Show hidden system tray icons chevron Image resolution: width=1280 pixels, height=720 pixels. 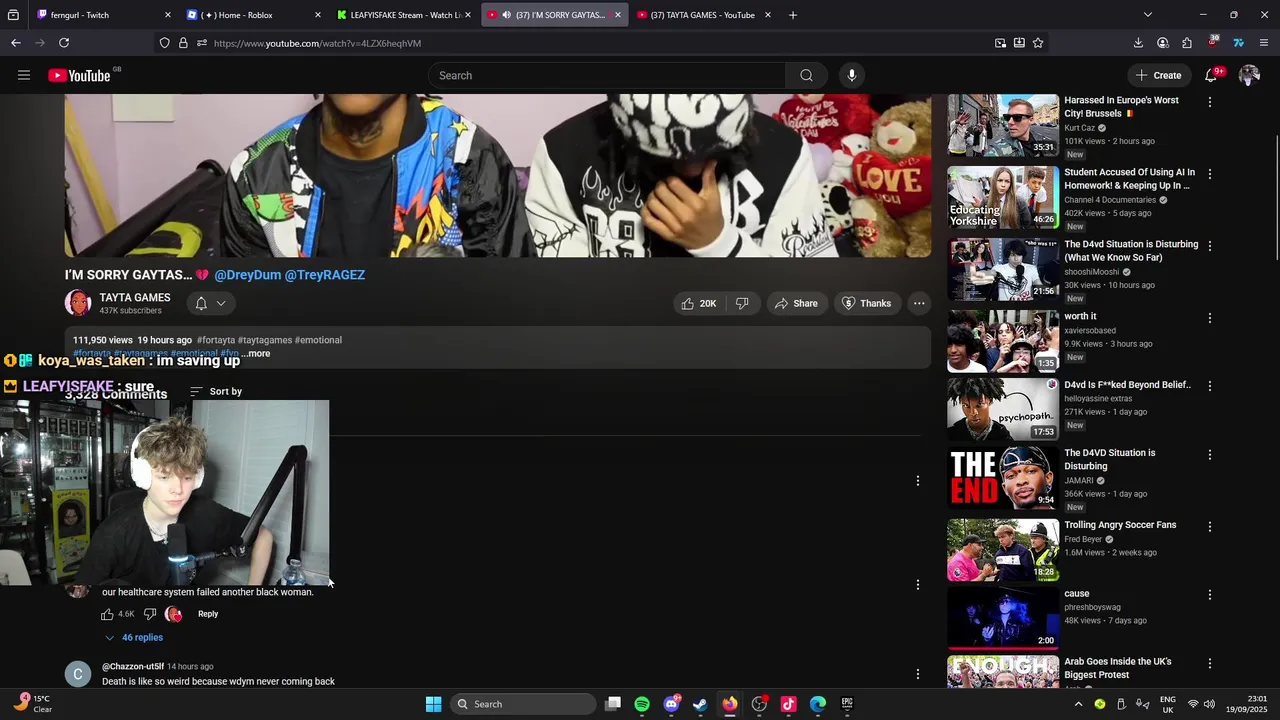[1078, 704]
